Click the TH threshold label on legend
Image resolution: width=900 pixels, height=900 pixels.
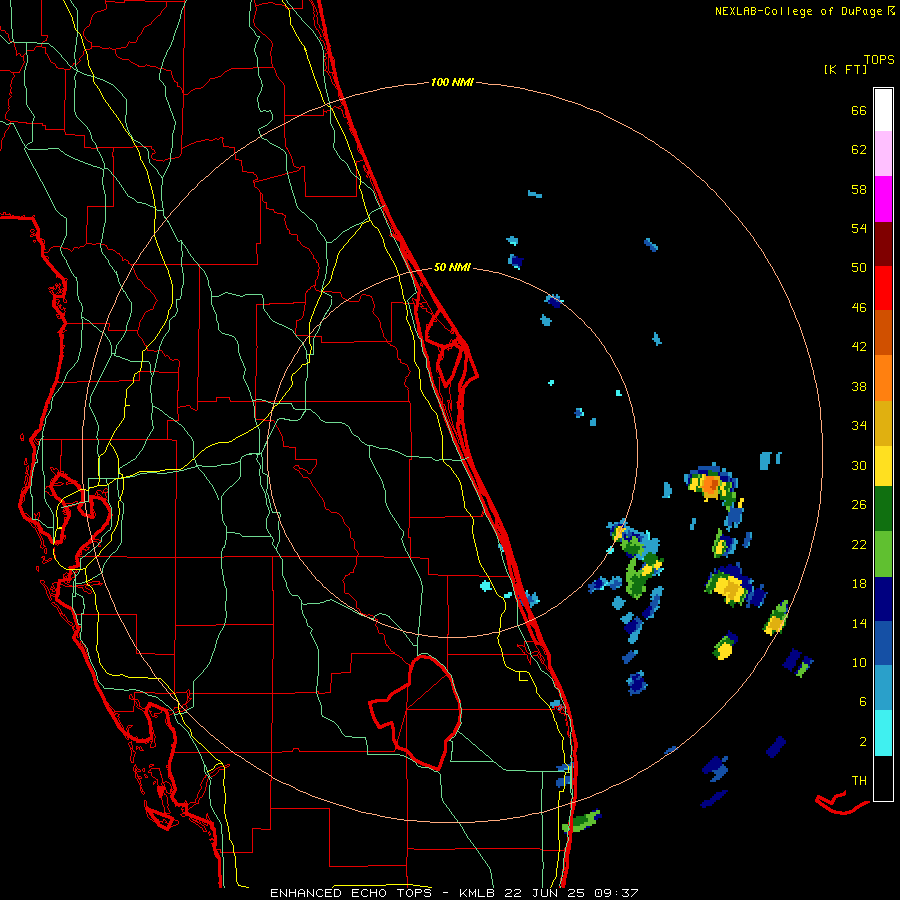859,780
